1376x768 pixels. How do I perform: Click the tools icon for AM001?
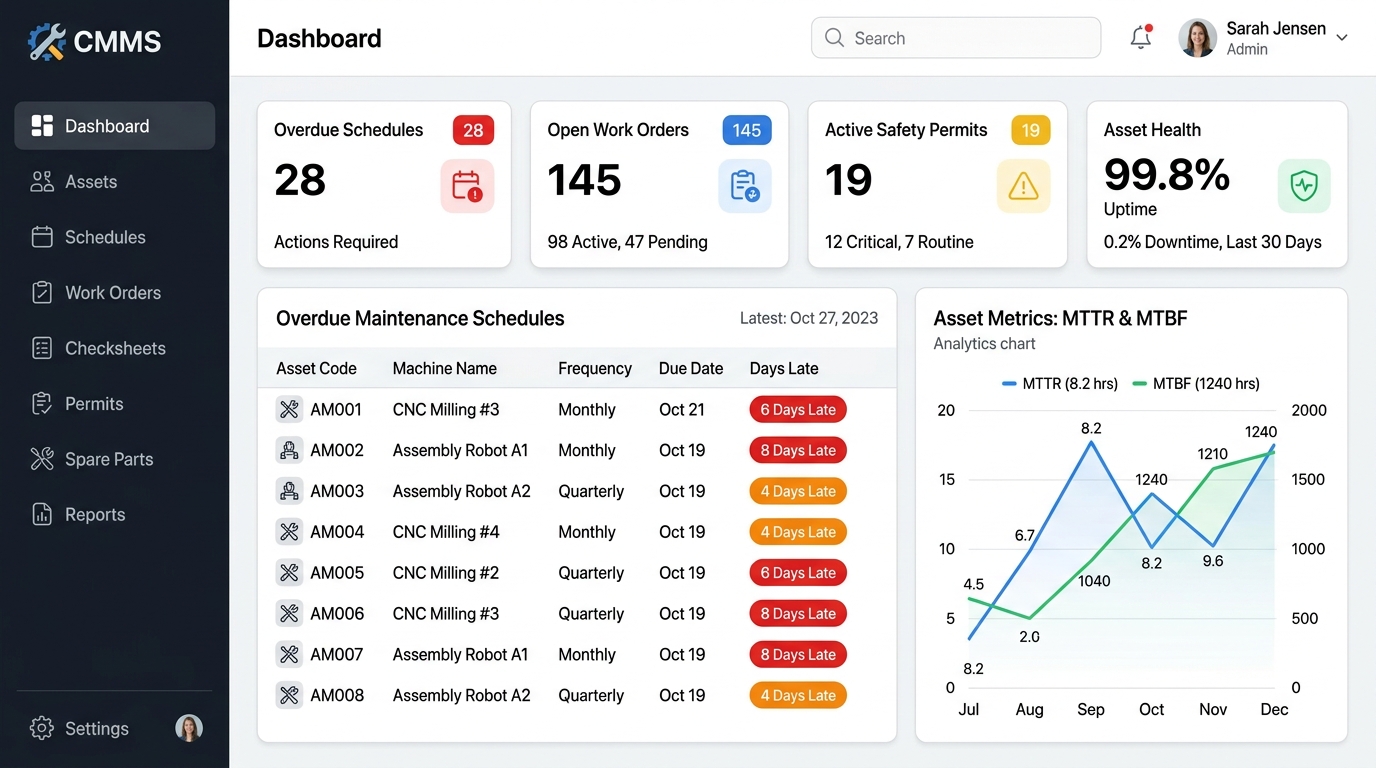[x=289, y=409]
